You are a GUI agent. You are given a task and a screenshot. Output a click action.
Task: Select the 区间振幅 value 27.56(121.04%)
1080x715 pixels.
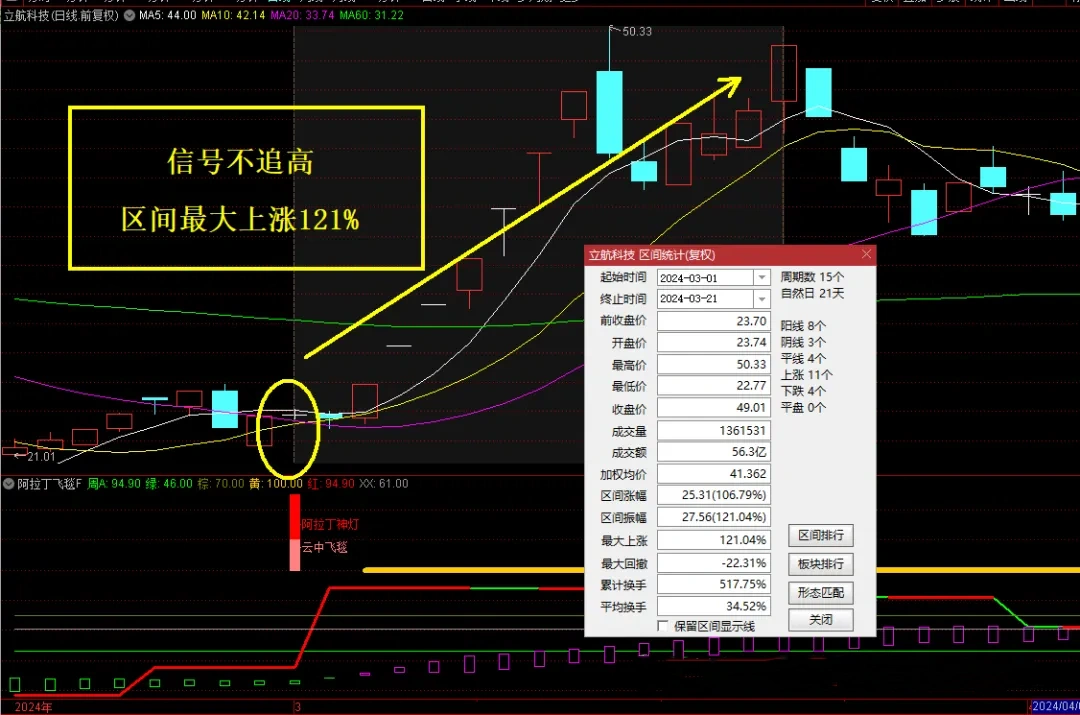(714, 517)
